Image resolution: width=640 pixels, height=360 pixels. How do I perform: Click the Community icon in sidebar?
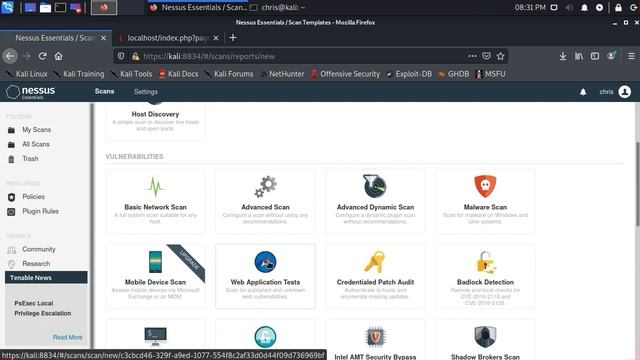(11, 250)
